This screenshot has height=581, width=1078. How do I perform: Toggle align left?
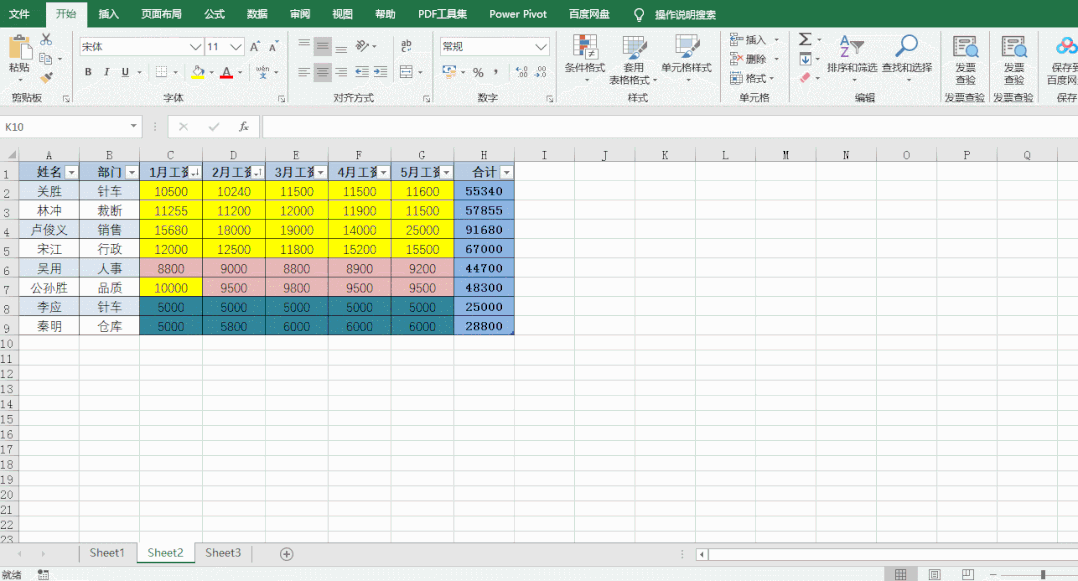tap(304, 72)
